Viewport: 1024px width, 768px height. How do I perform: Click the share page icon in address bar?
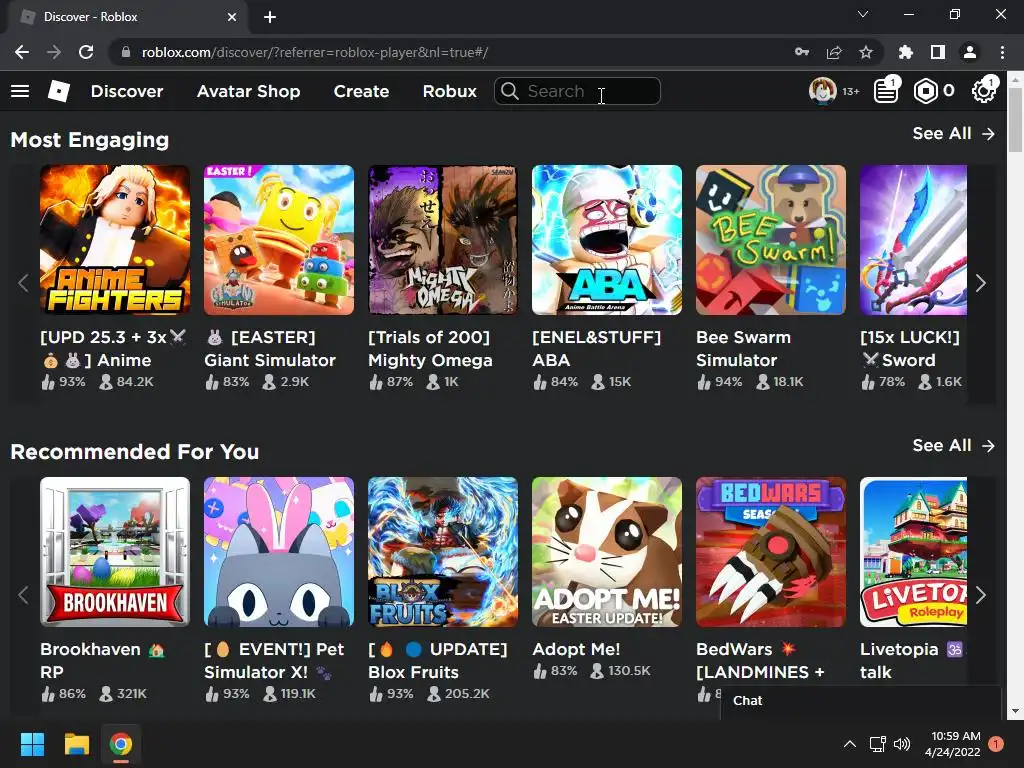coord(834,52)
